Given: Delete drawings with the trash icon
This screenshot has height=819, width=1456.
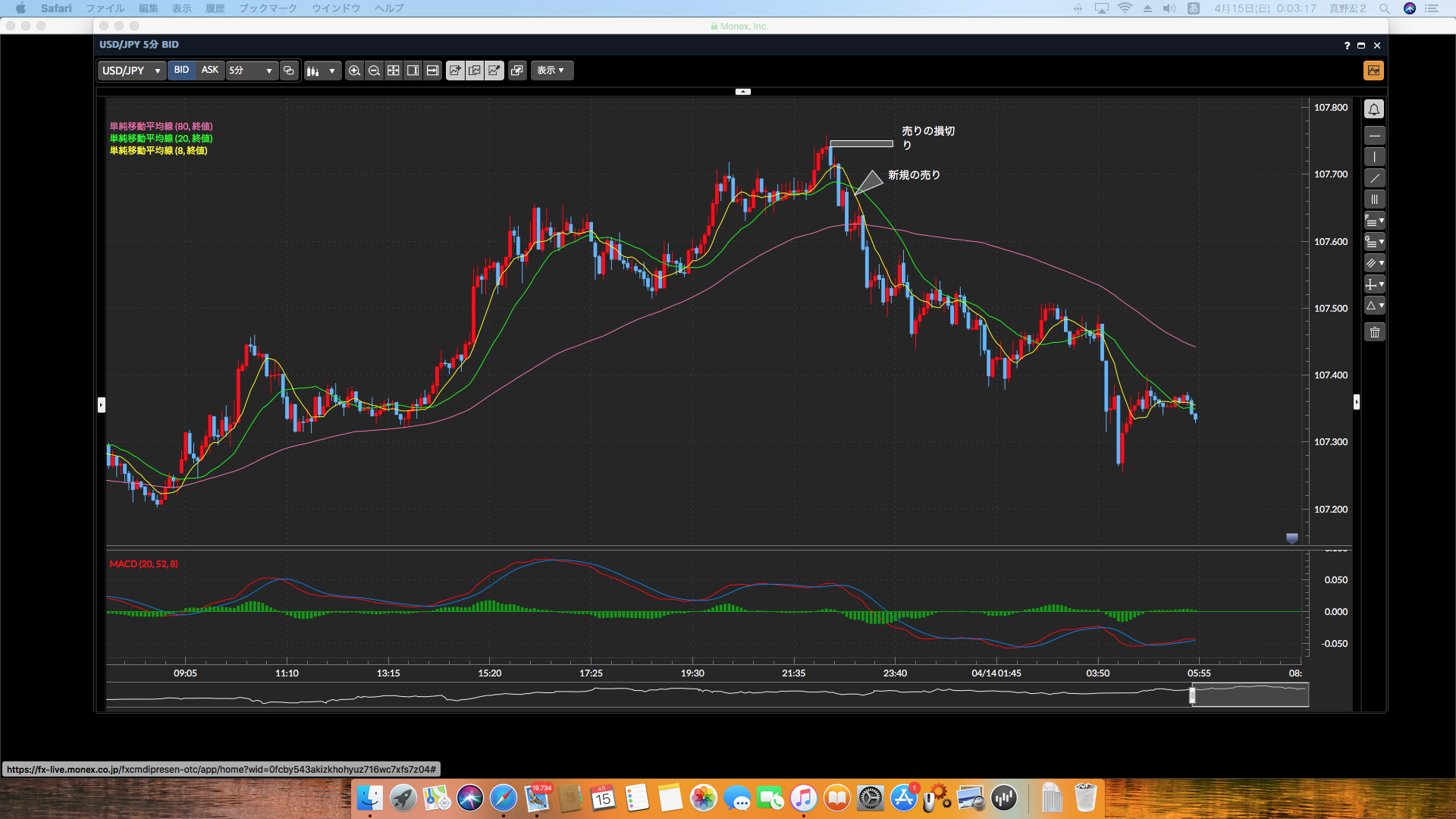Looking at the screenshot, I should 1374,332.
